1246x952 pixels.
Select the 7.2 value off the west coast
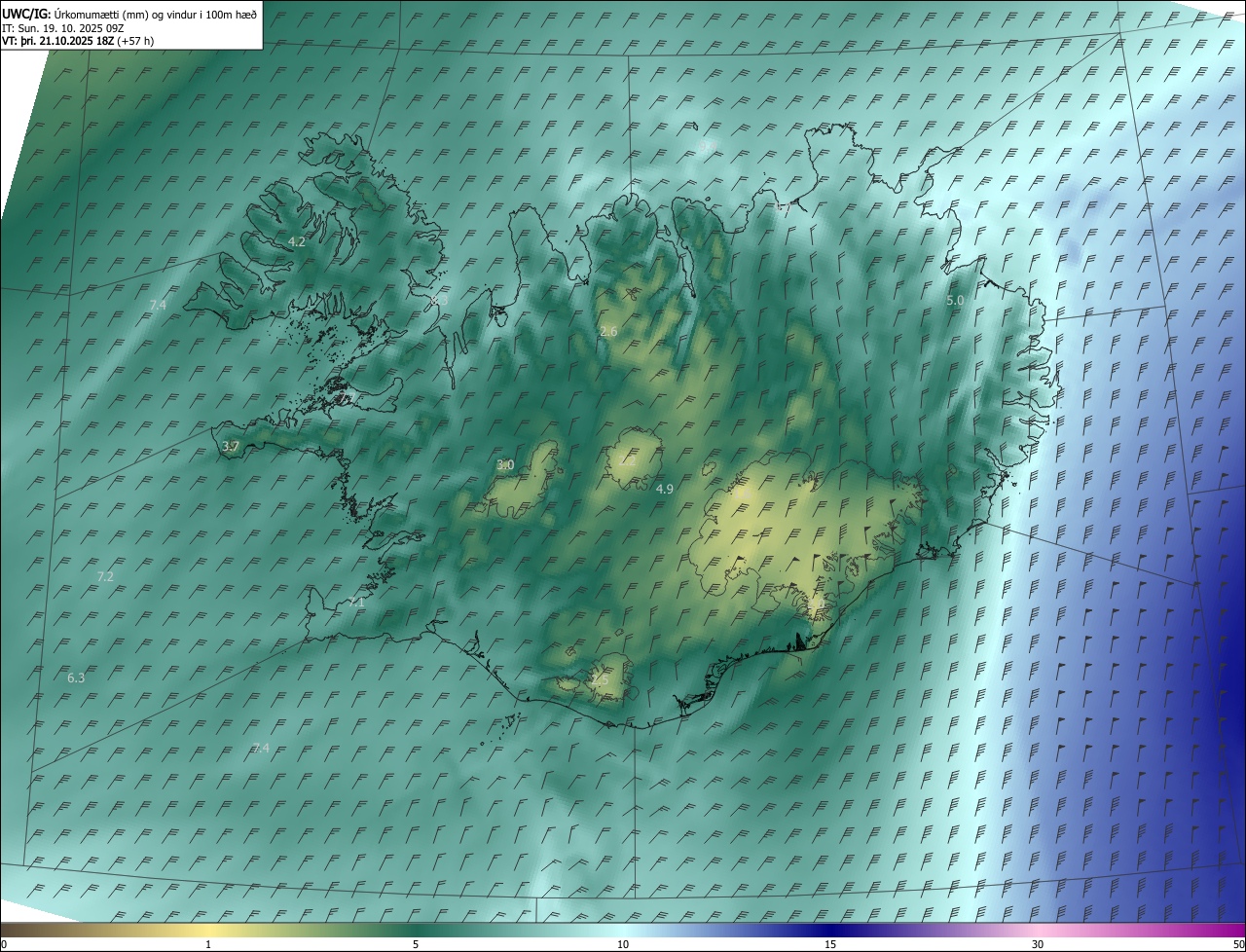coord(105,576)
